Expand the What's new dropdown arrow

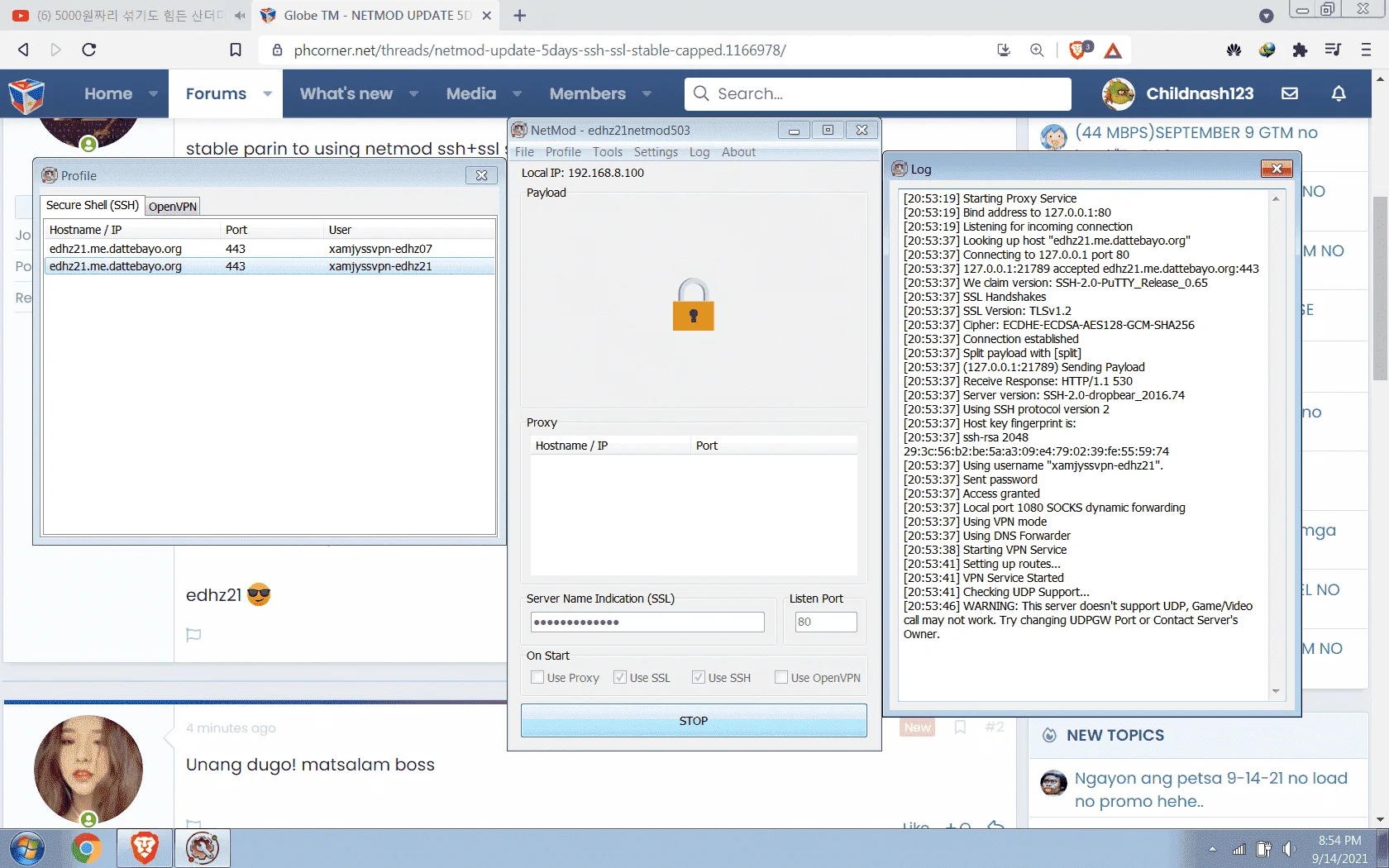413,94
